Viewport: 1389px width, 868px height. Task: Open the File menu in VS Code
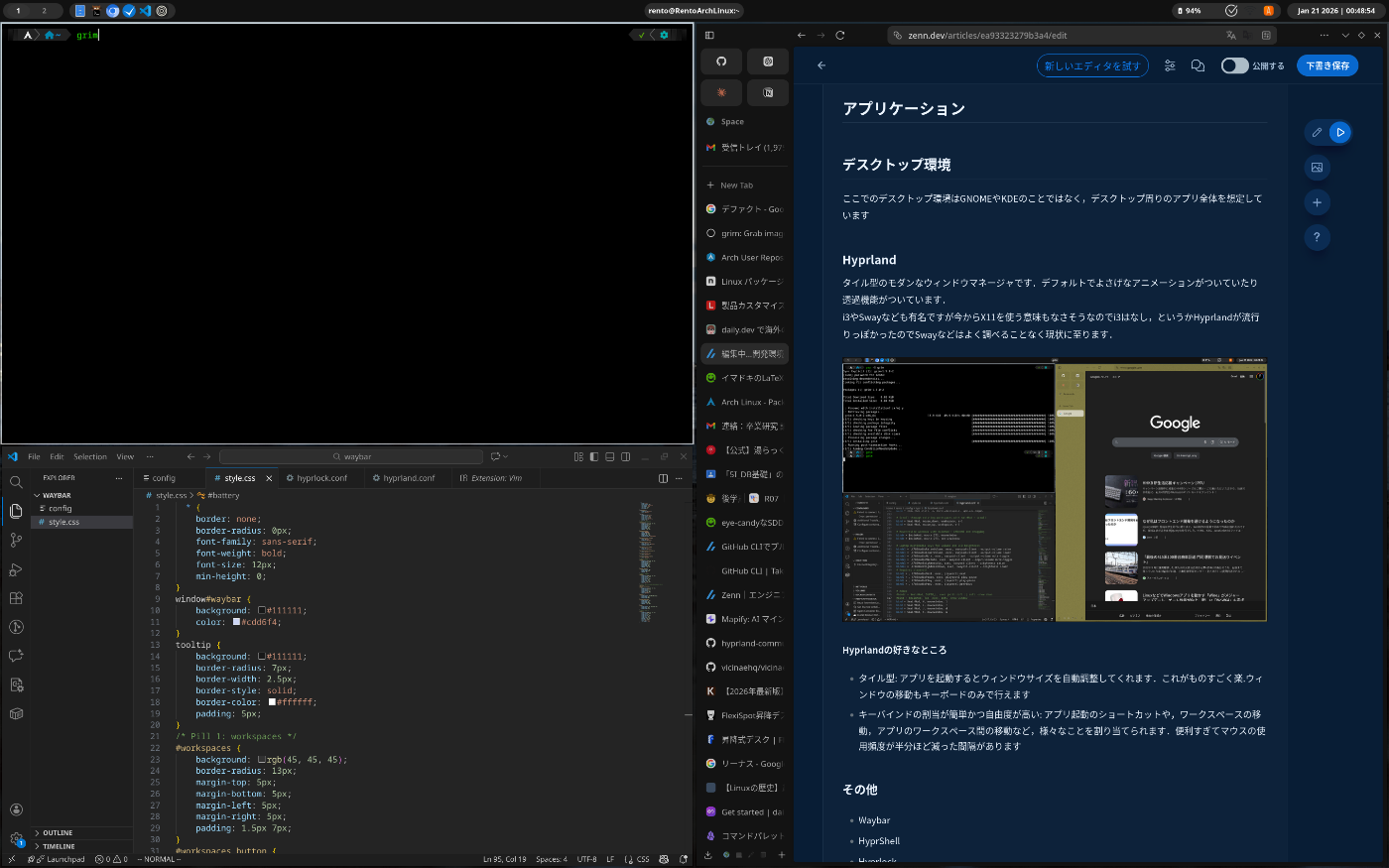(34, 456)
